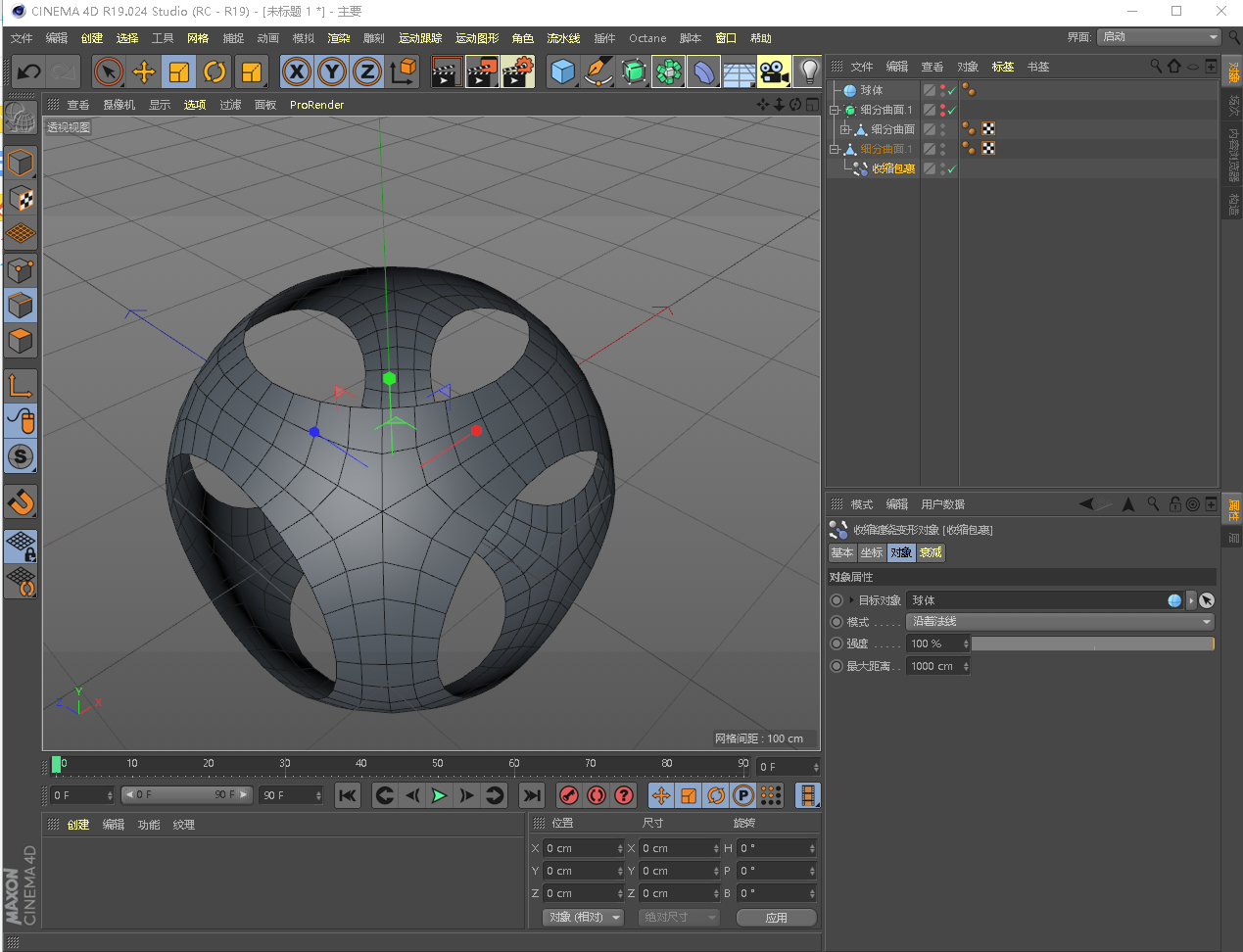Open the 对象 (相对) coordinate dropdown

pos(584,918)
